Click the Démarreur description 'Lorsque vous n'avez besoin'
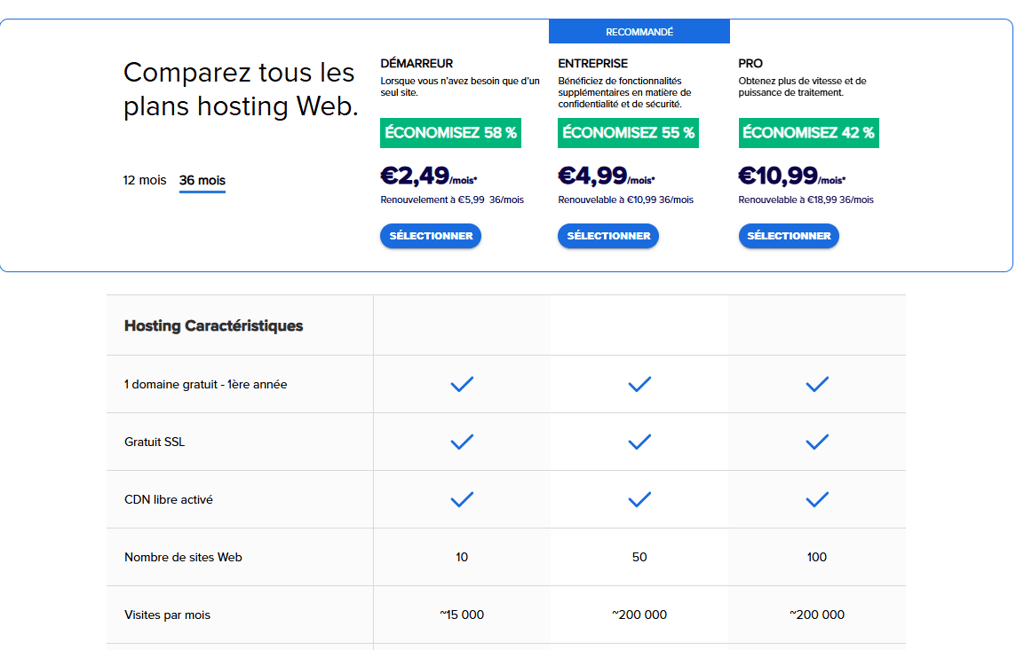 (x=460, y=87)
